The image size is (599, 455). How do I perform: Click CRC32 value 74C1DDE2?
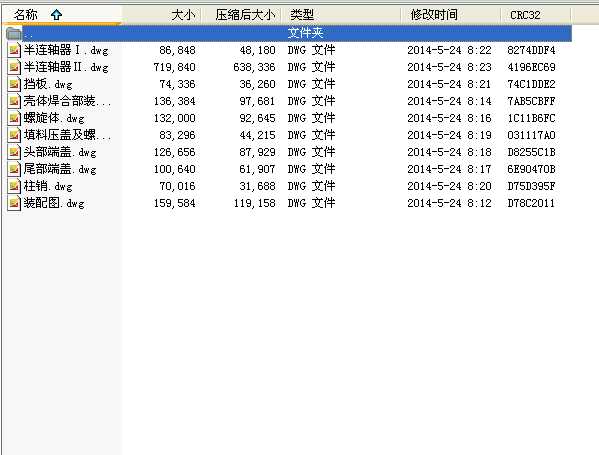(x=531, y=84)
